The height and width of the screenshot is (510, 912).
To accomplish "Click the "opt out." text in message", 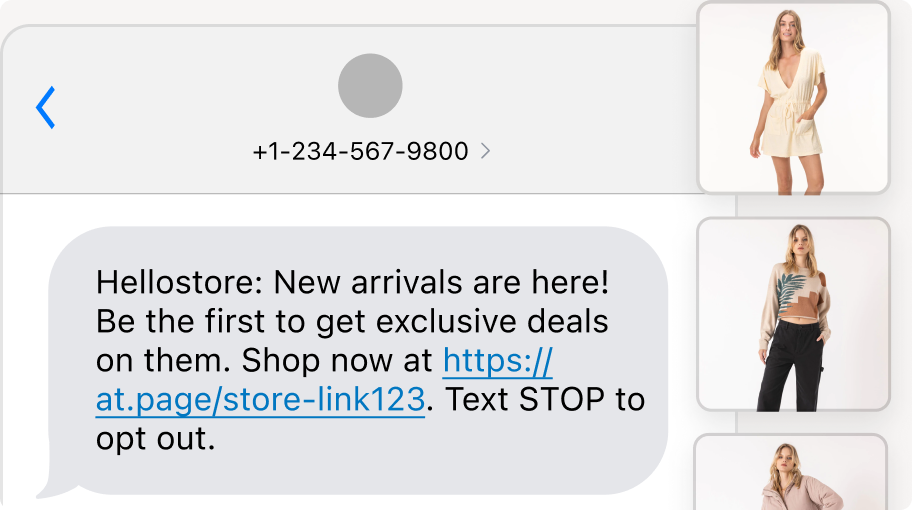I will pos(156,439).
